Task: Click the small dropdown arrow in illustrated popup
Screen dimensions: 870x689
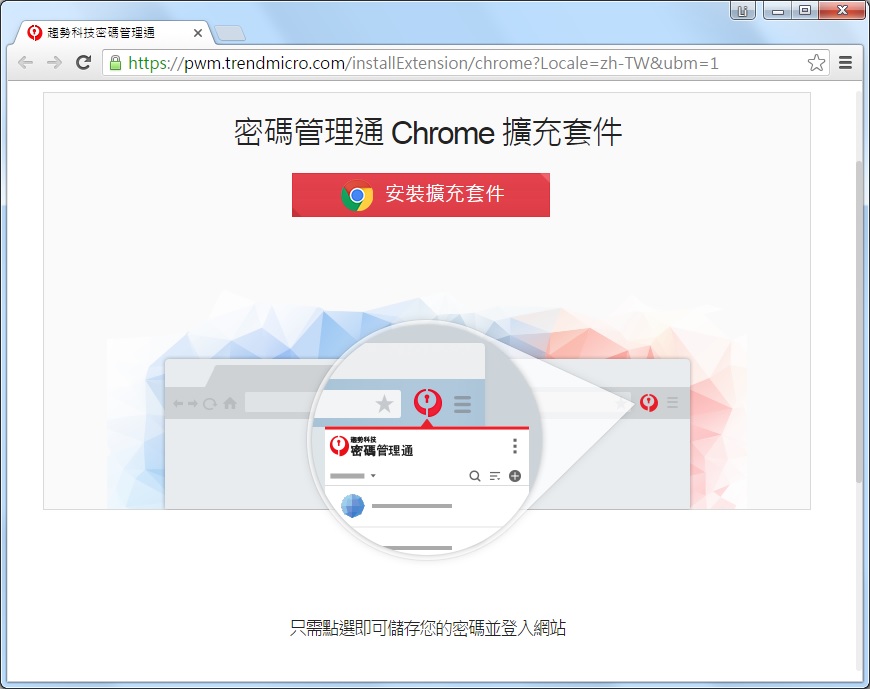Action: (x=373, y=475)
